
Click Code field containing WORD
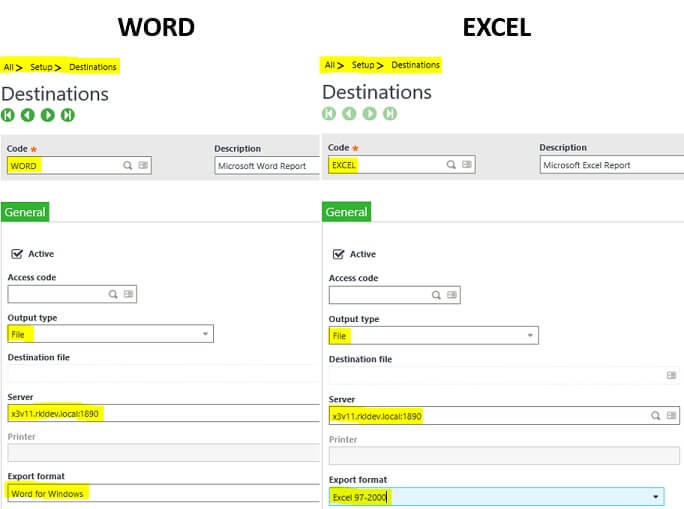click(x=79, y=166)
